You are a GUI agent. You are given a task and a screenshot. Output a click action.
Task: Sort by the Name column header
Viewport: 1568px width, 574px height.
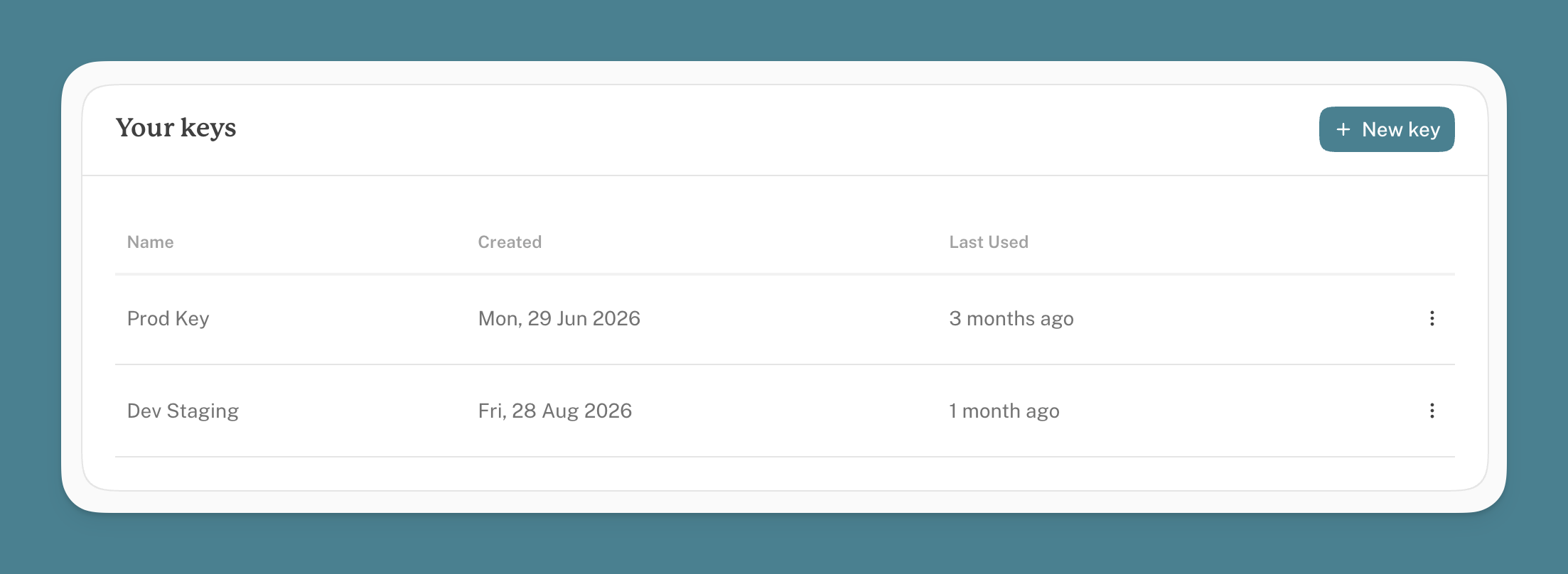[150, 242]
